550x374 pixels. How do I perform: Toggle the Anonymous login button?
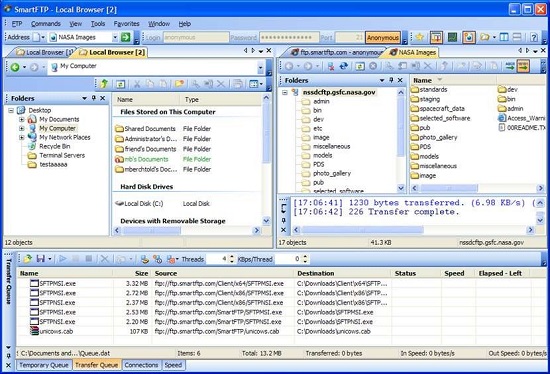tap(383, 38)
